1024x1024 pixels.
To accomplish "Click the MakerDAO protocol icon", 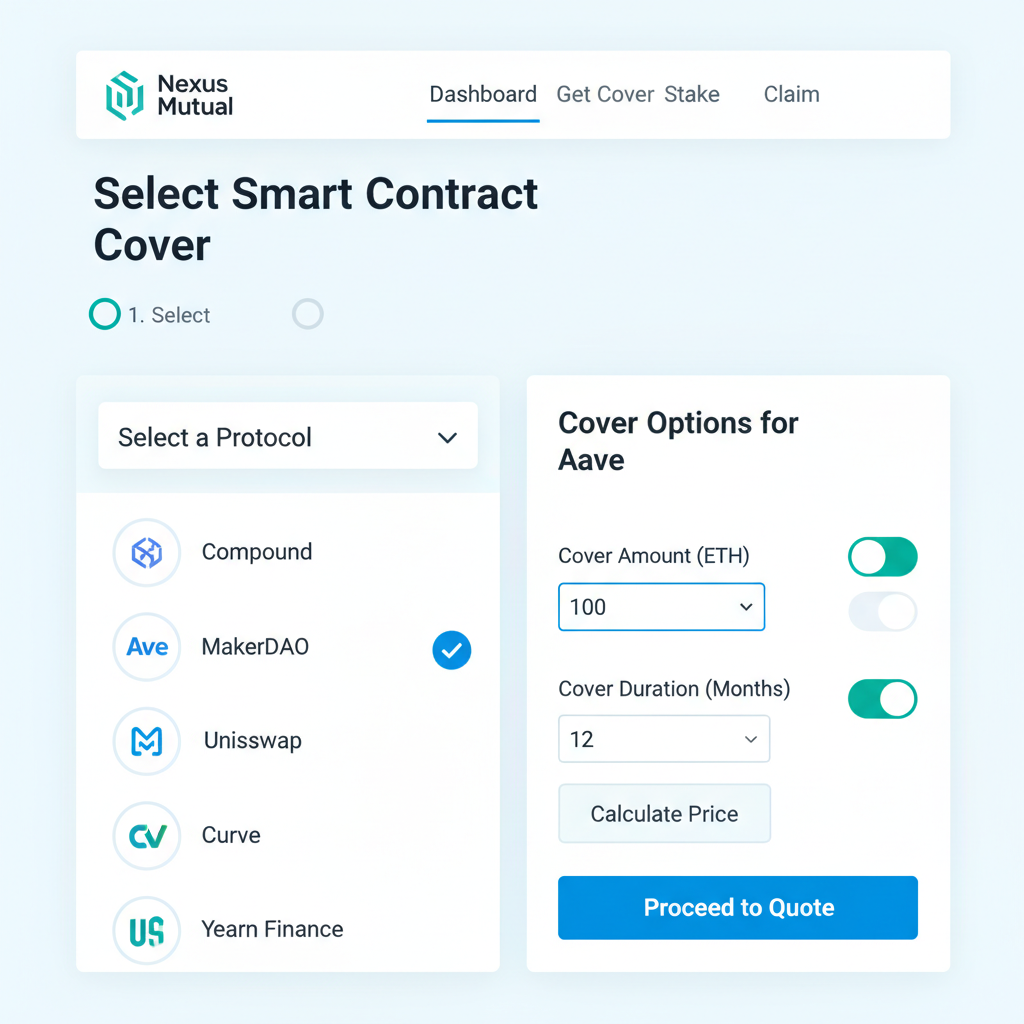I will click(x=146, y=647).
